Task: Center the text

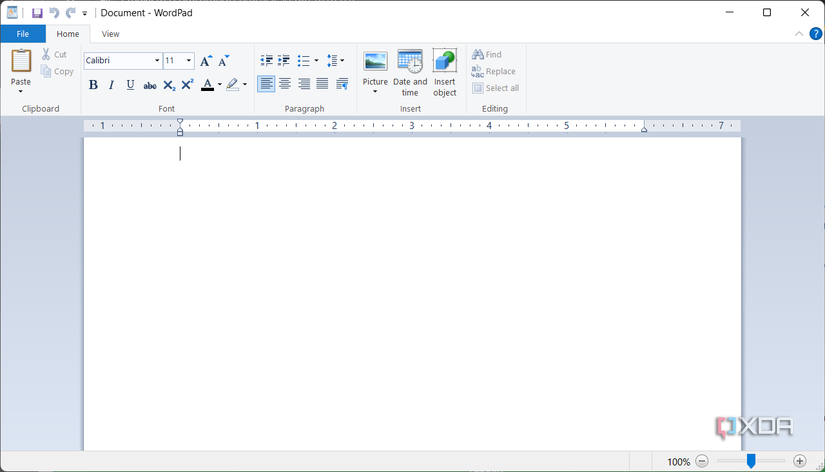Action: 285,84
